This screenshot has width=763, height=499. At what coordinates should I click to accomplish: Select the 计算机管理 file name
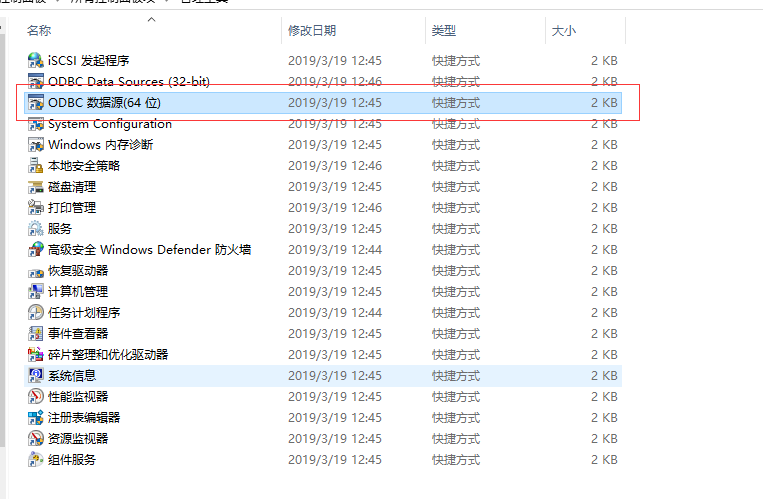[x=78, y=292]
